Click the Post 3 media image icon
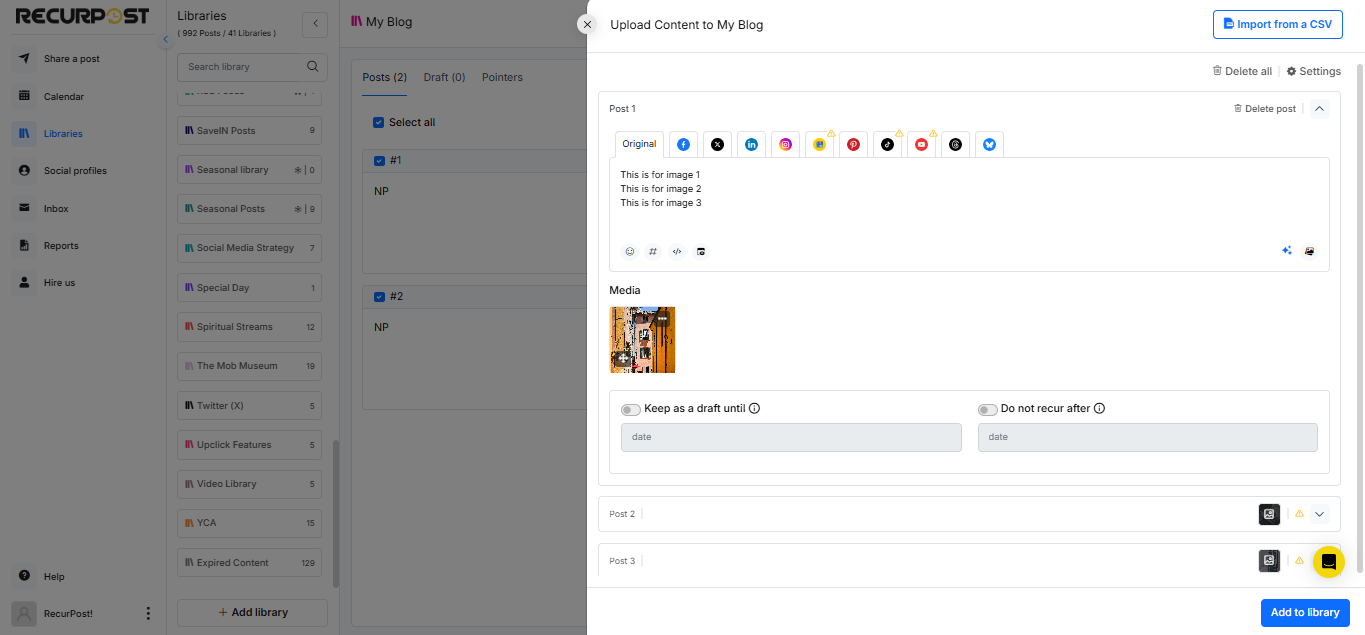The image size is (1365, 635). click(1269, 561)
